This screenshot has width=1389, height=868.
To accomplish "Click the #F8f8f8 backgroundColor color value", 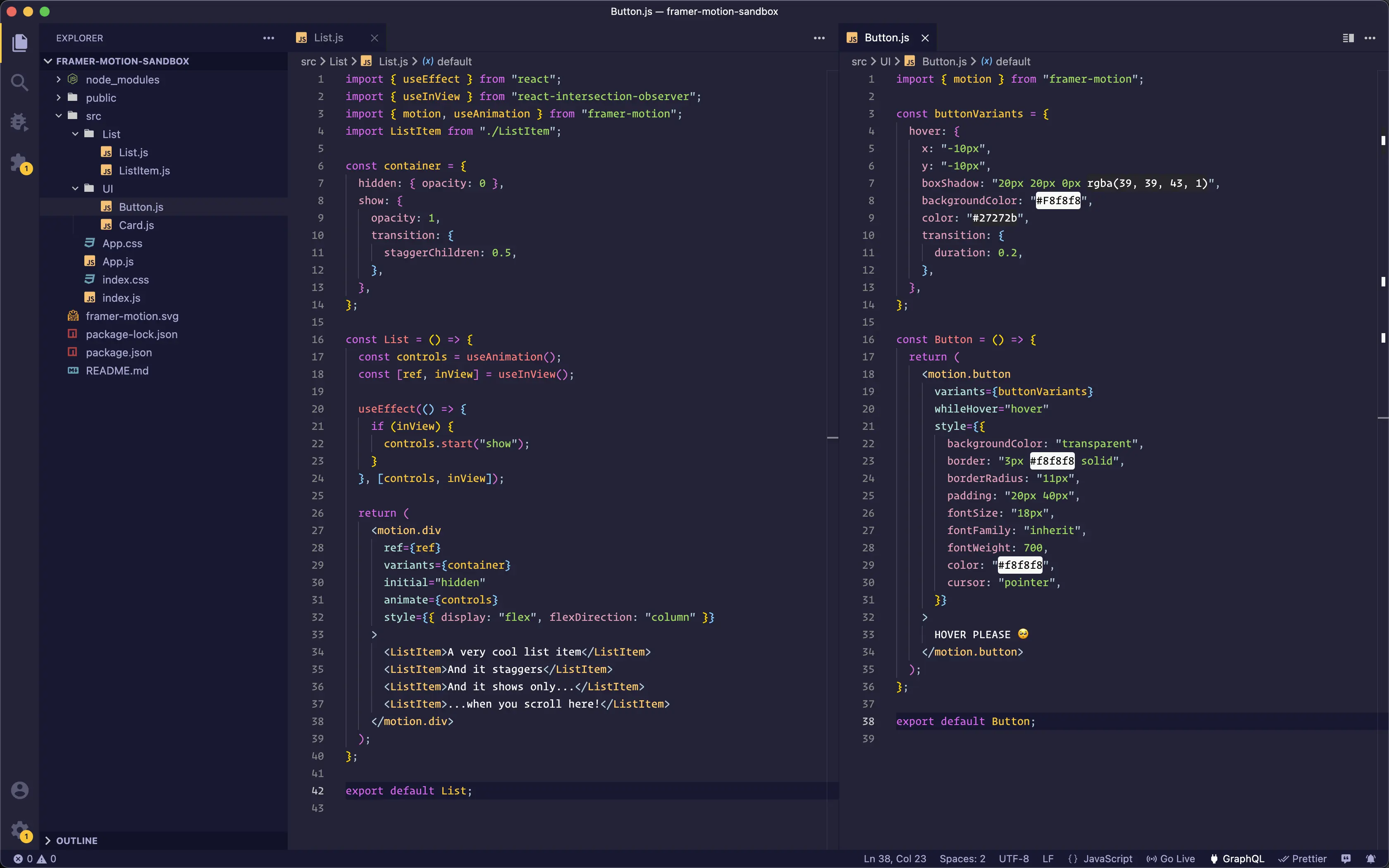I will (x=1058, y=201).
